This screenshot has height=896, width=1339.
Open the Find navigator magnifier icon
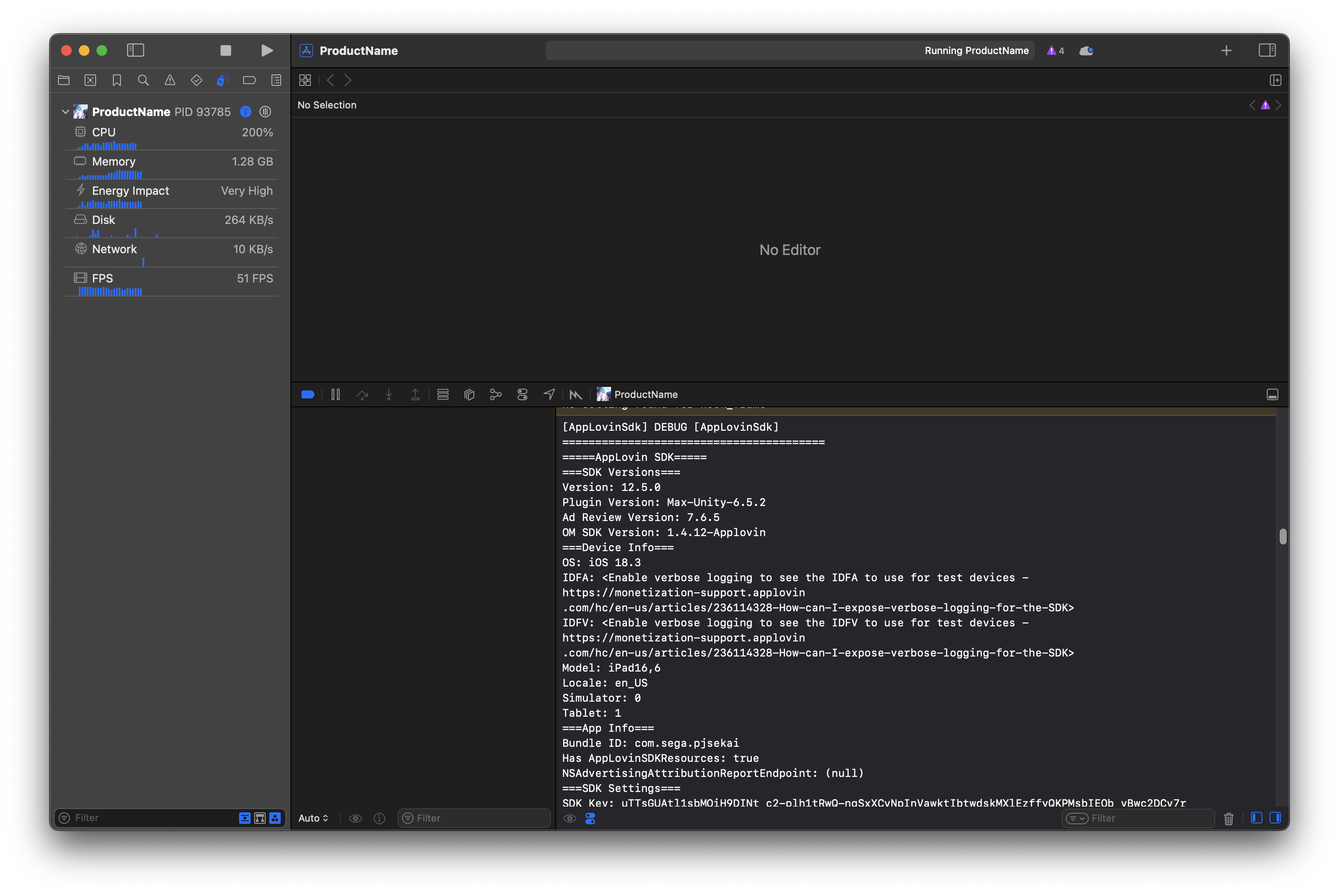pos(143,80)
